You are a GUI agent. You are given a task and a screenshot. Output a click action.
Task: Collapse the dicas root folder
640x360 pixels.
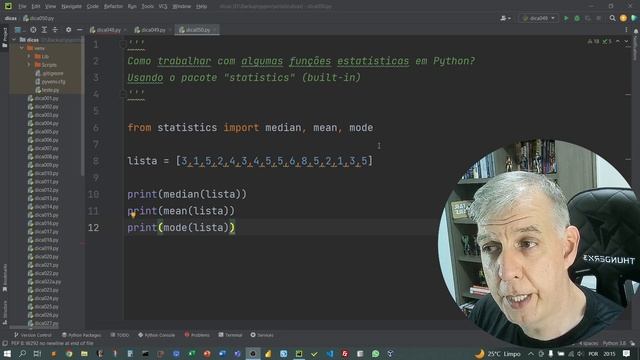click(x=14, y=40)
